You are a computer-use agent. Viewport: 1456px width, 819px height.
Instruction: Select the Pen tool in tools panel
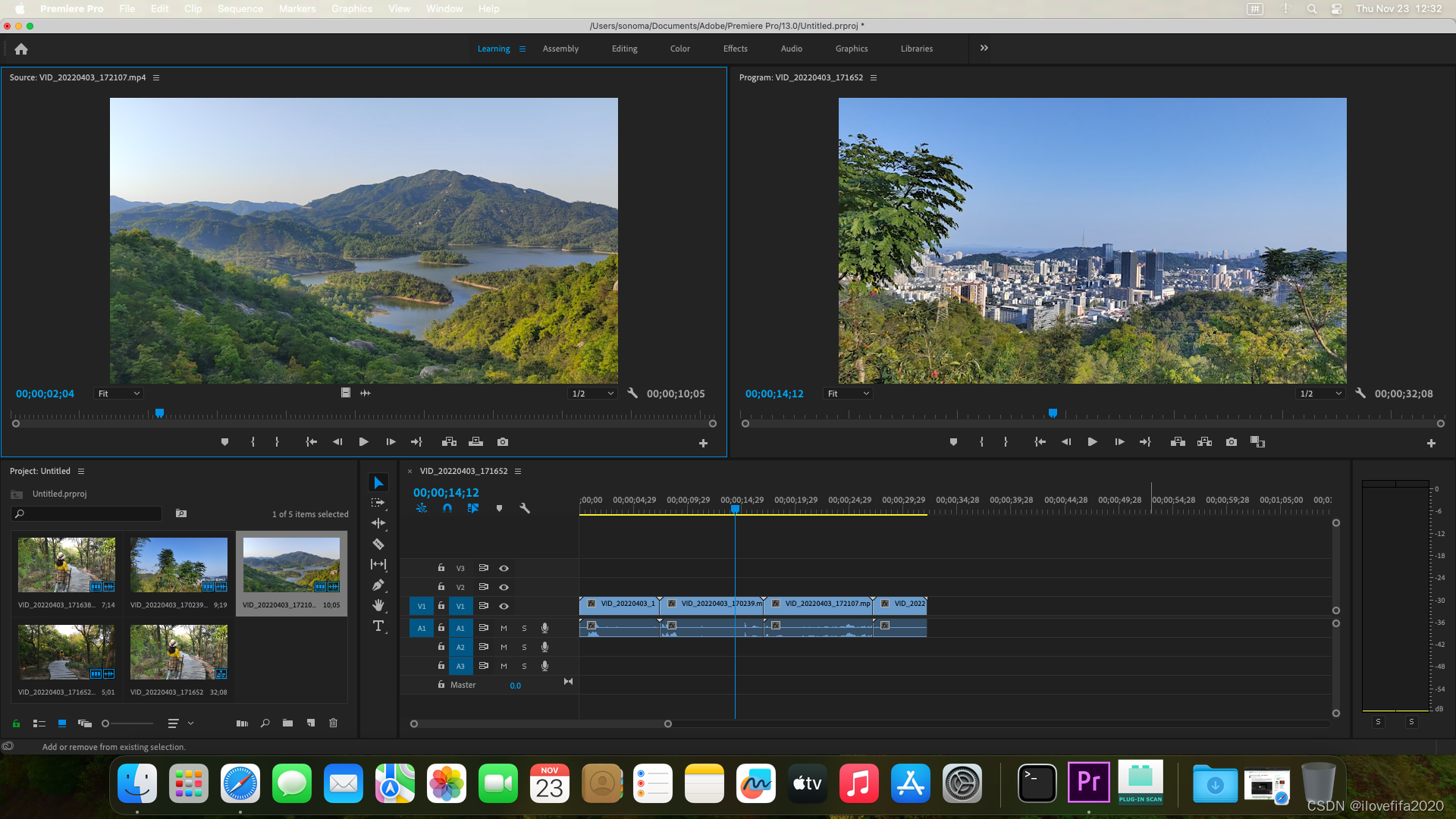click(378, 585)
